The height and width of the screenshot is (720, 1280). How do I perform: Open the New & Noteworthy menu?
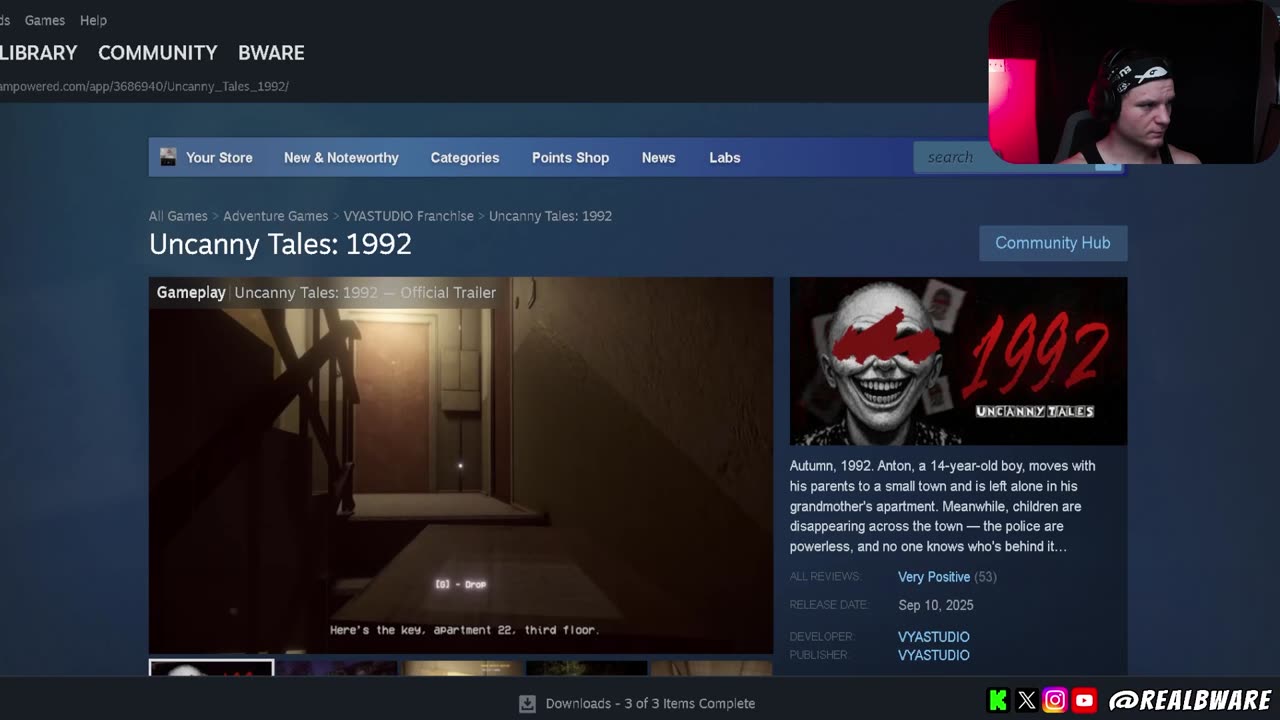pyautogui.click(x=341, y=158)
